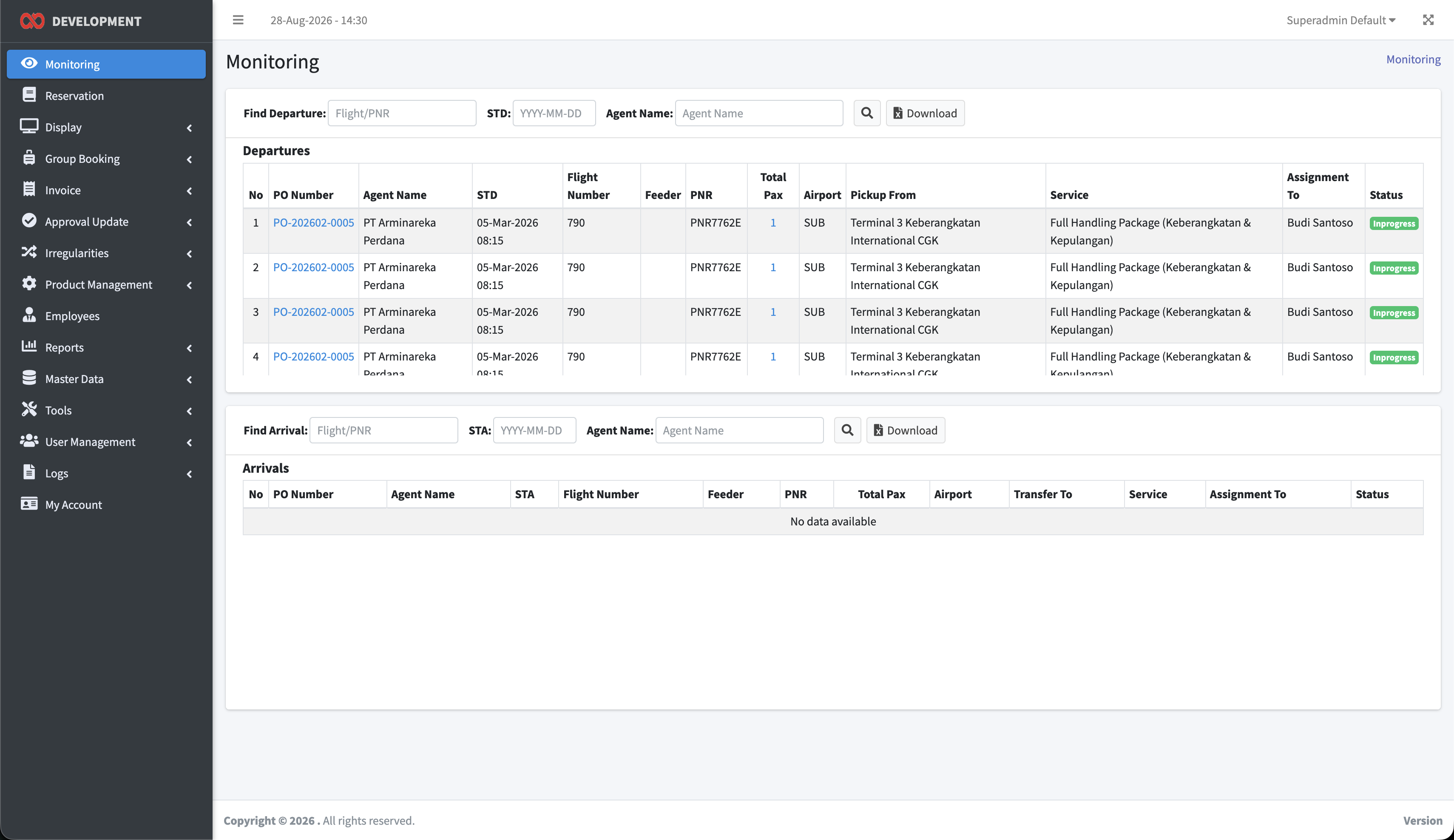This screenshot has width=1454, height=840.
Task: Download the arrivals list
Action: (x=905, y=430)
